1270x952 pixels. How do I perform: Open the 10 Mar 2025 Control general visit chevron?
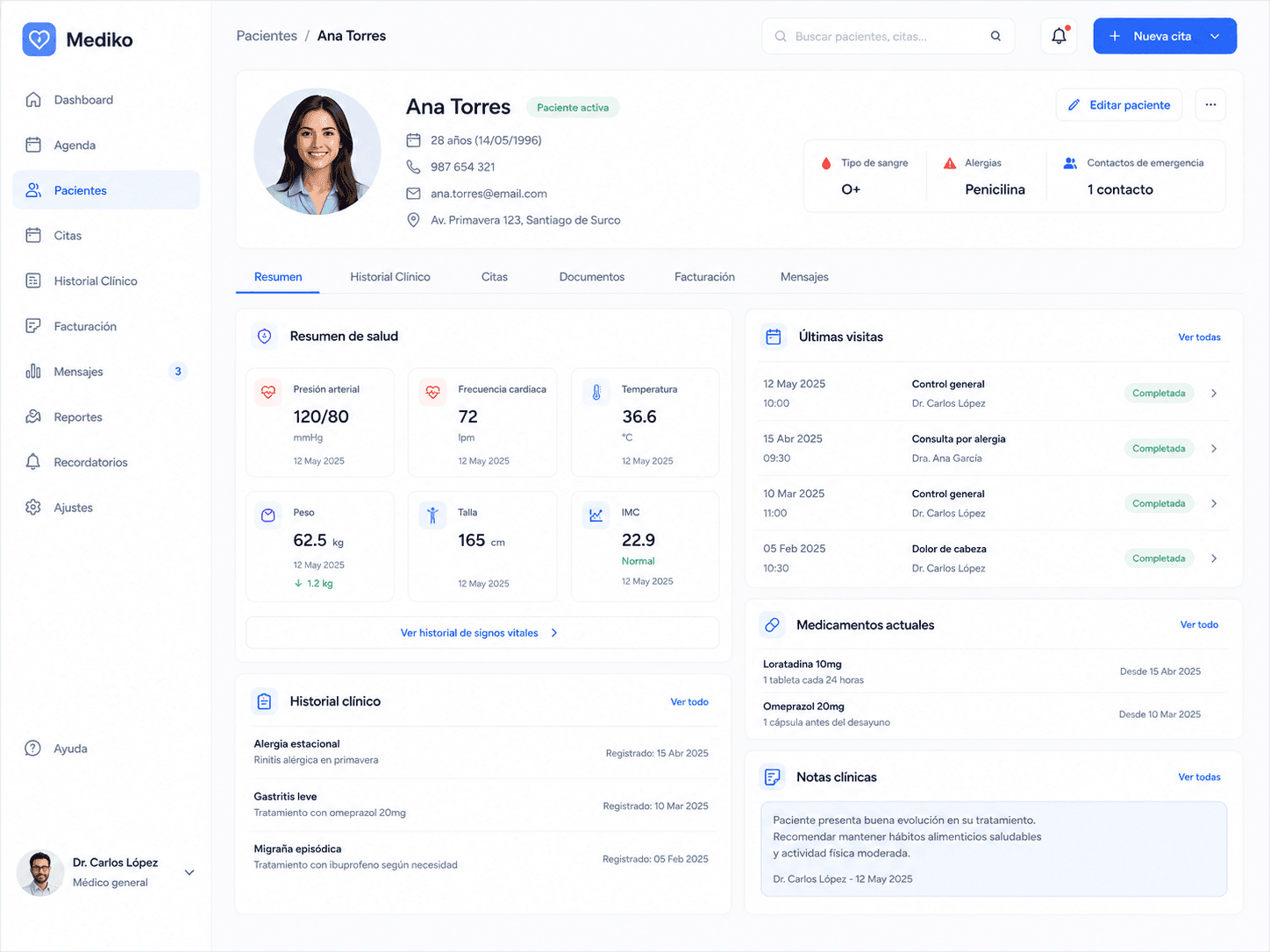1214,503
